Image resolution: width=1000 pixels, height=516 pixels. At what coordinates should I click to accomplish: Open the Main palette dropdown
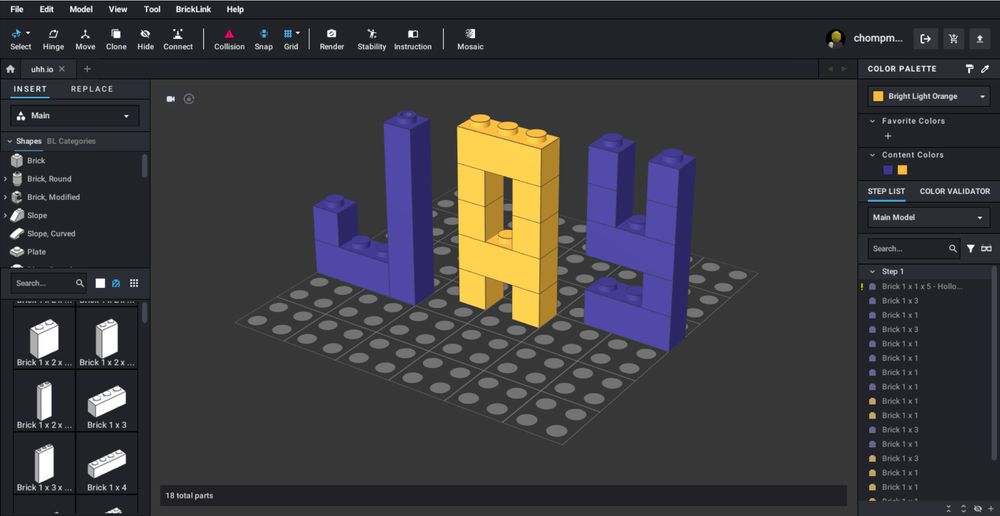(75, 115)
